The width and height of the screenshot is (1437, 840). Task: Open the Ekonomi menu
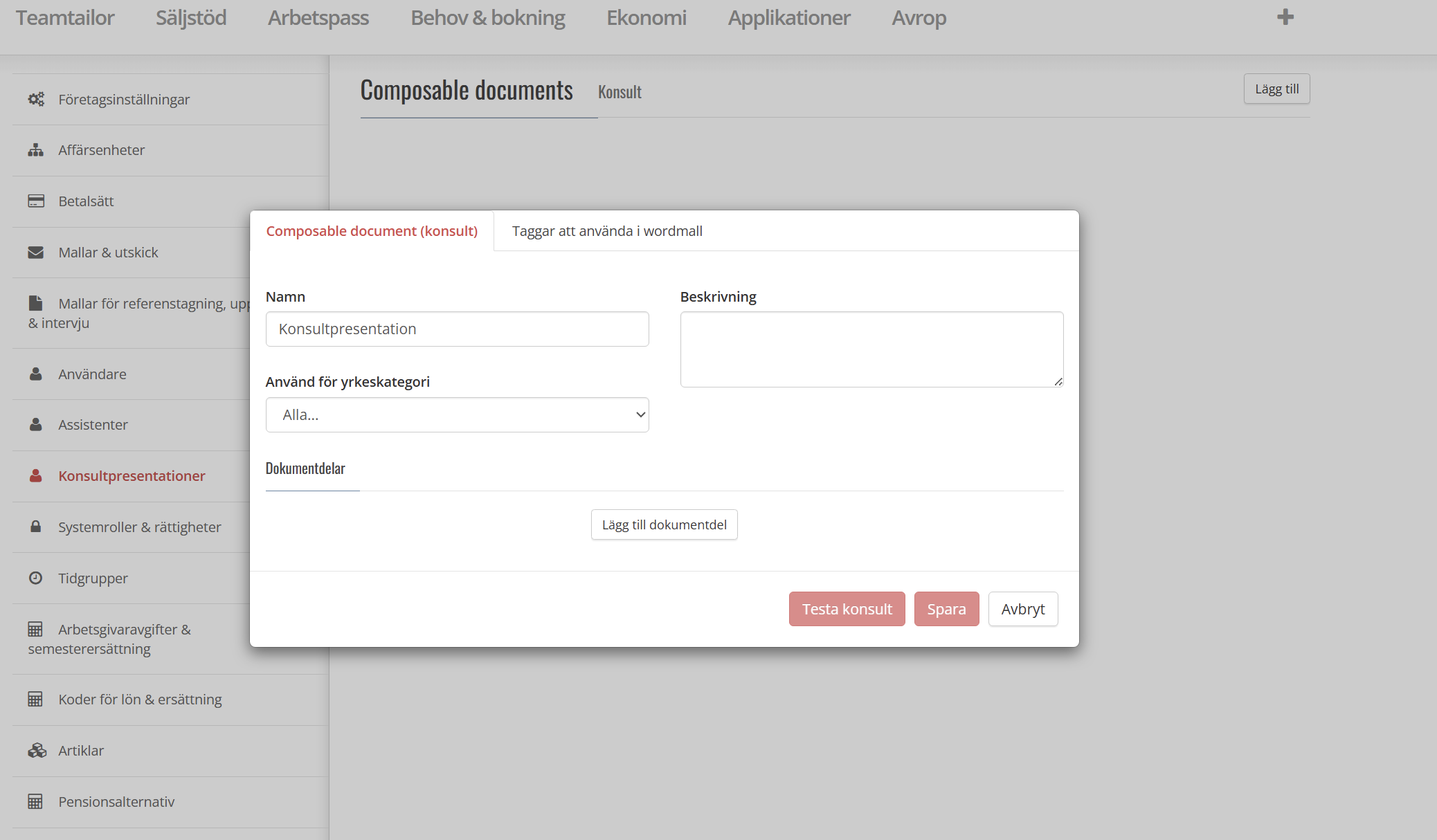point(647,18)
